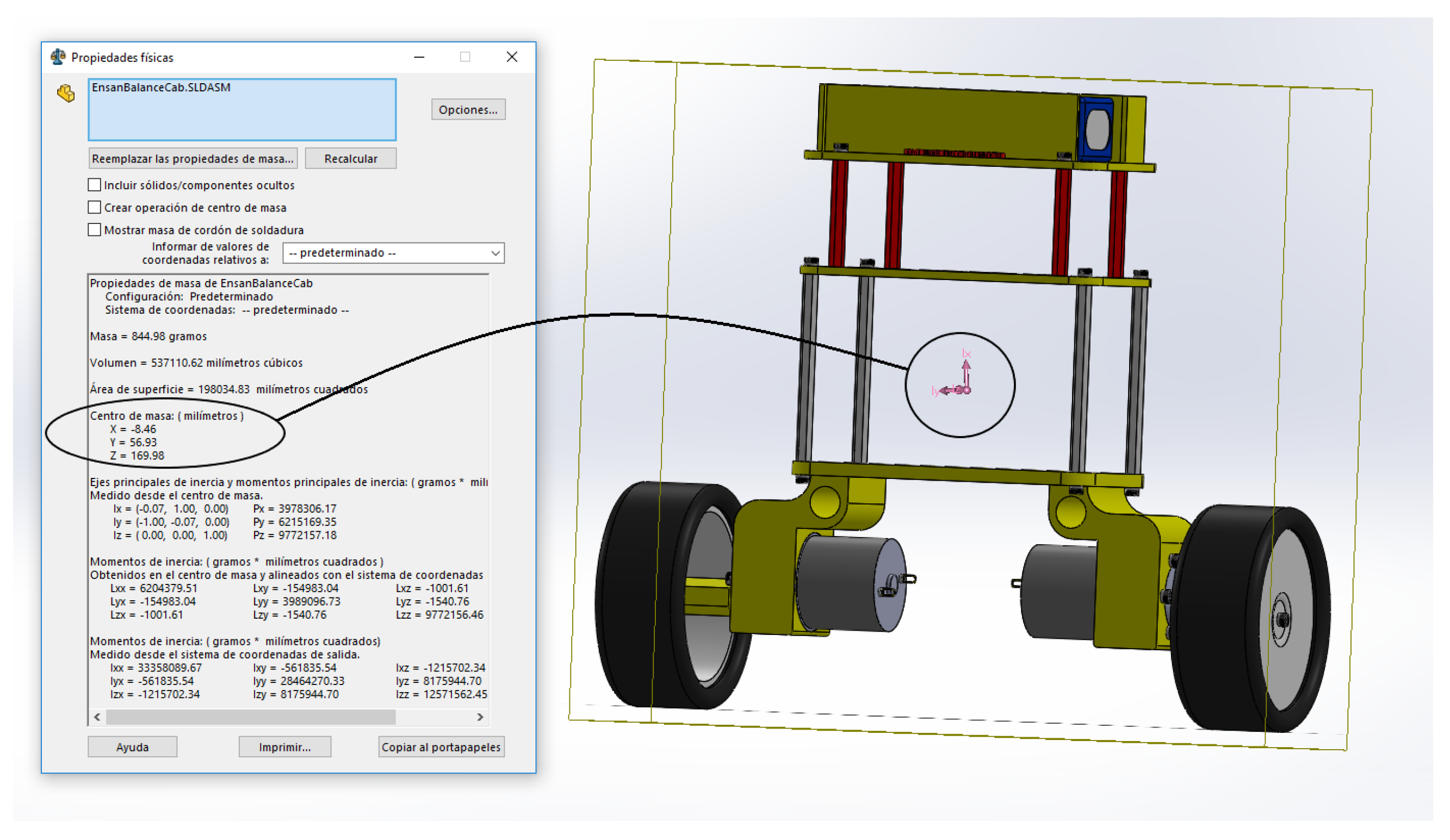Image resolution: width=1450 pixels, height=840 pixels.
Task: Click the Py = 6215169.35 value
Action: point(295,522)
